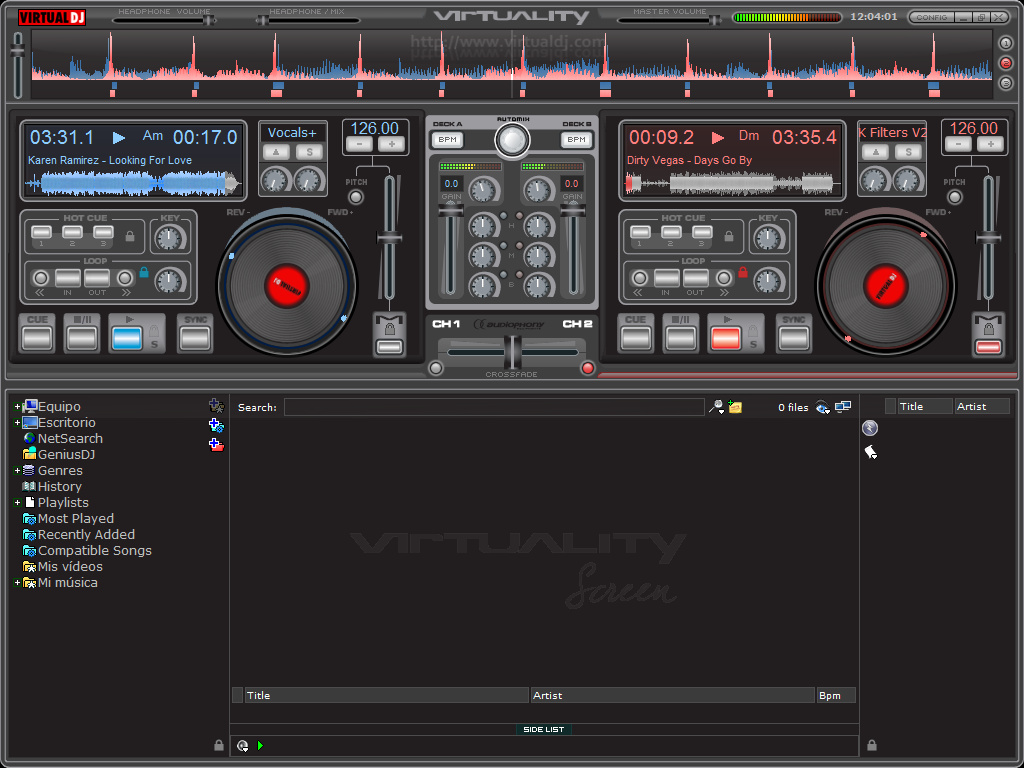Click Deck A hot cue 3 button
This screenshot has width=1024, height=768.
[103, 232]
